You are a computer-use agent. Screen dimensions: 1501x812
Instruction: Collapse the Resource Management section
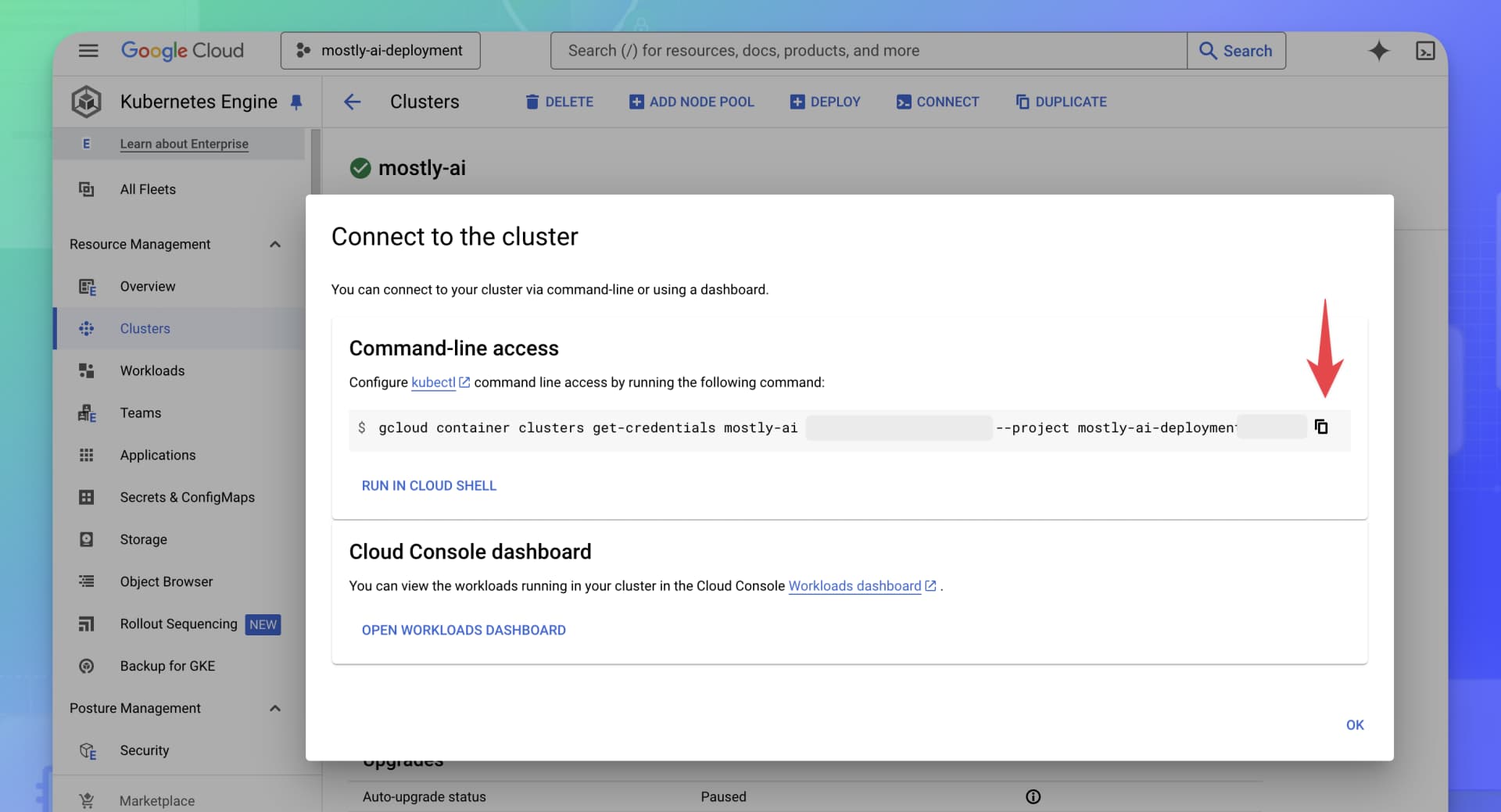274,244
